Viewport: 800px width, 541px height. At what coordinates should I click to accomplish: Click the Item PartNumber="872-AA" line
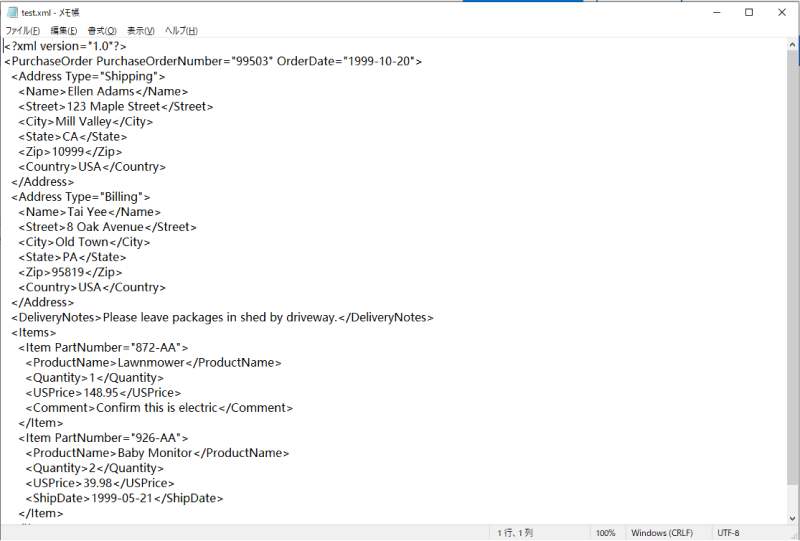(104, 348)
